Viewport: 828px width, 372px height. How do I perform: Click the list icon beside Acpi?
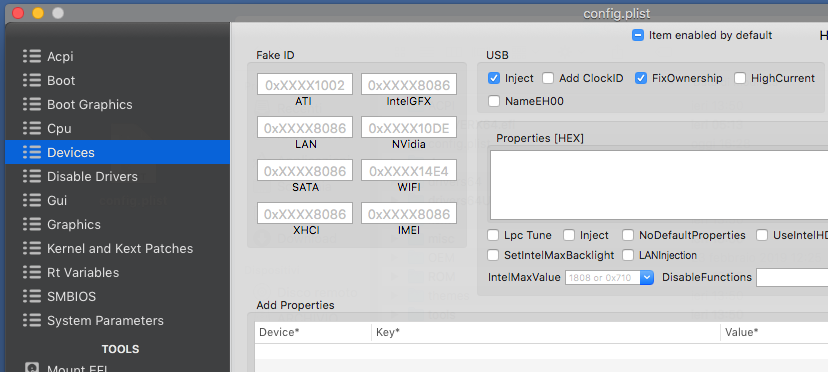pyautogui.click(x=32, y=56)
